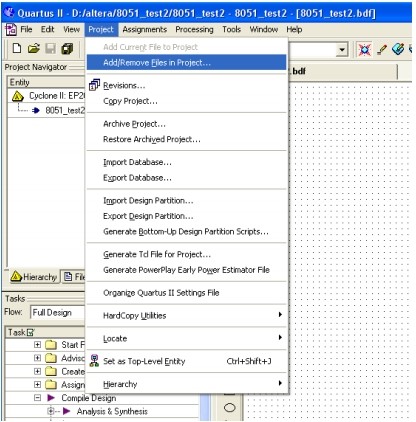Click the folder icon of the Advisc task row
Viewport: 416px width, 422px height.
click(51, 358)
